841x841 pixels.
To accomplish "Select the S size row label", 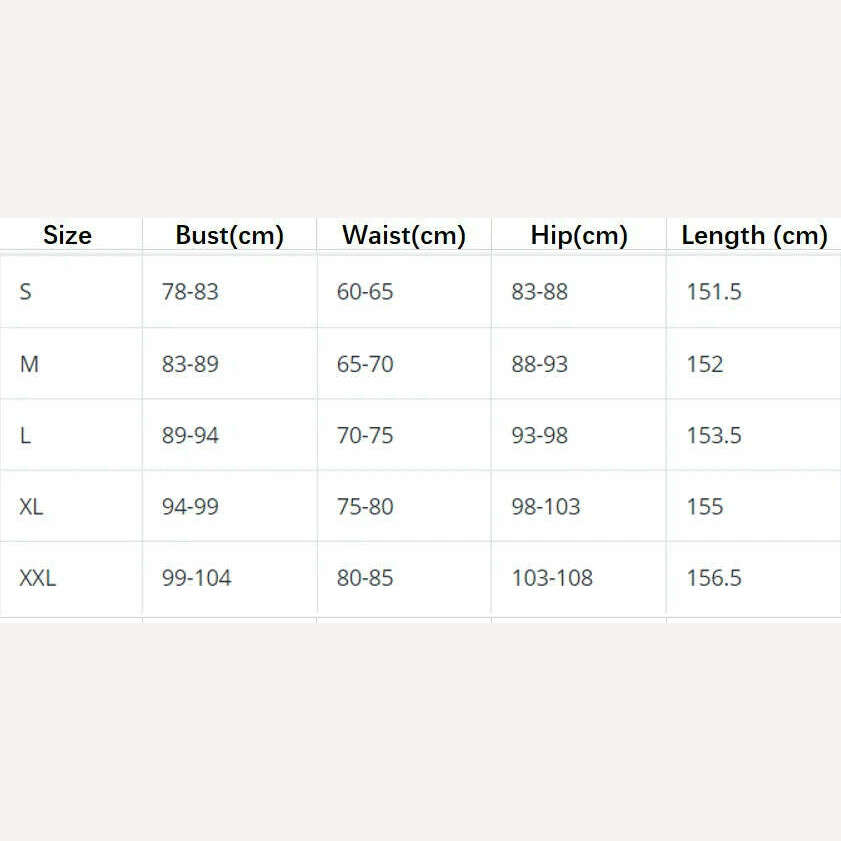I will pyautogui.click(x=26, y=292).
